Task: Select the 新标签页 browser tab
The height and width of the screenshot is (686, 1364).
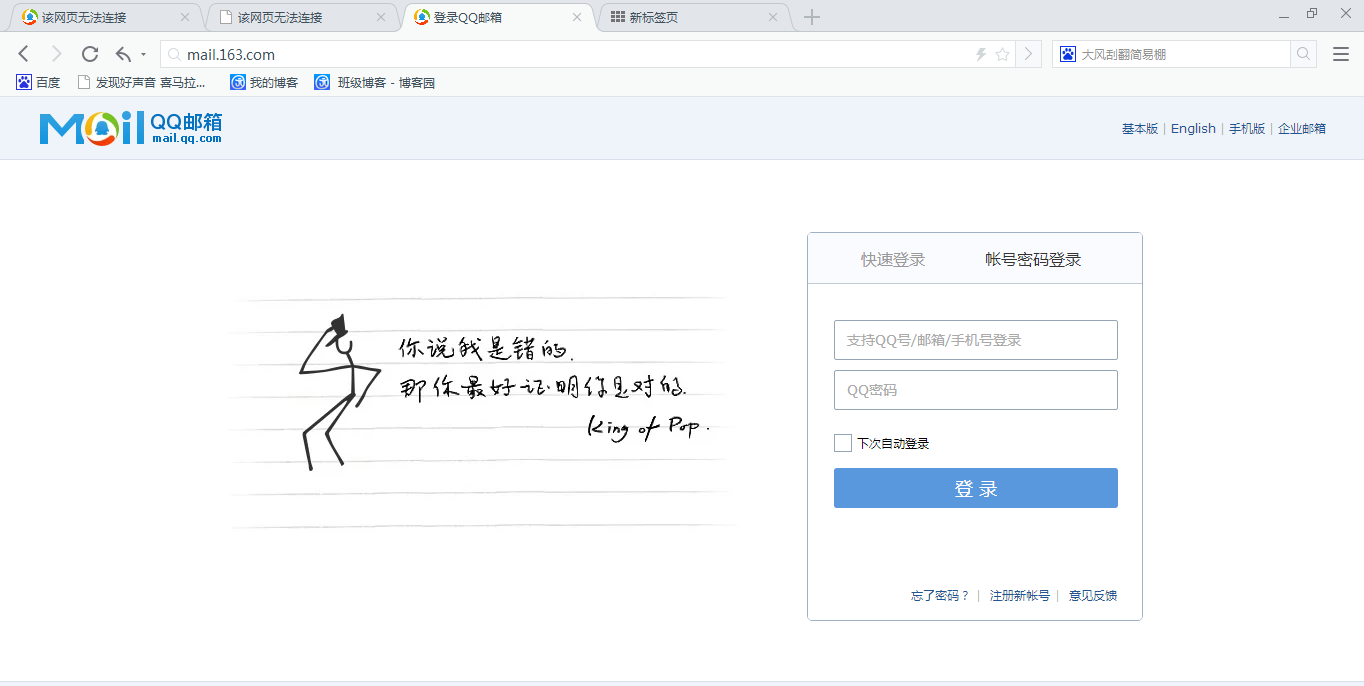Action: 690,17
